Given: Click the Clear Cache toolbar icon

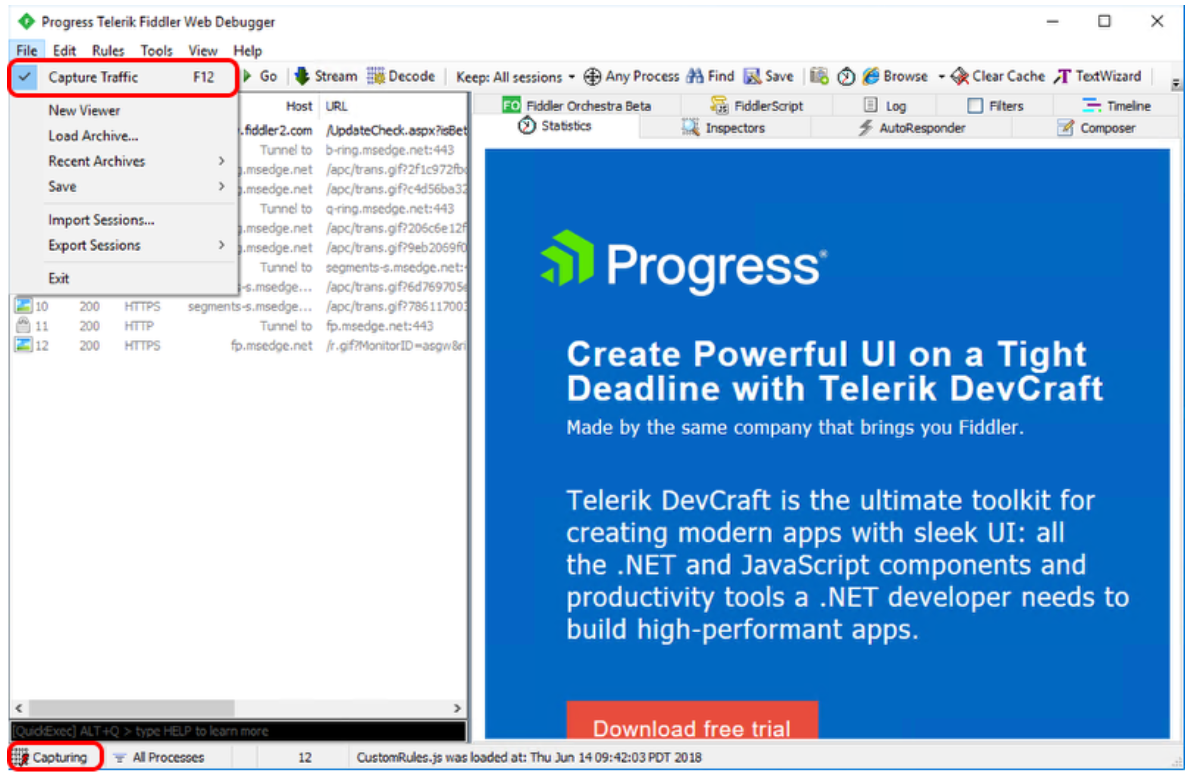Looking at the screenshot, I should [960, 76].
